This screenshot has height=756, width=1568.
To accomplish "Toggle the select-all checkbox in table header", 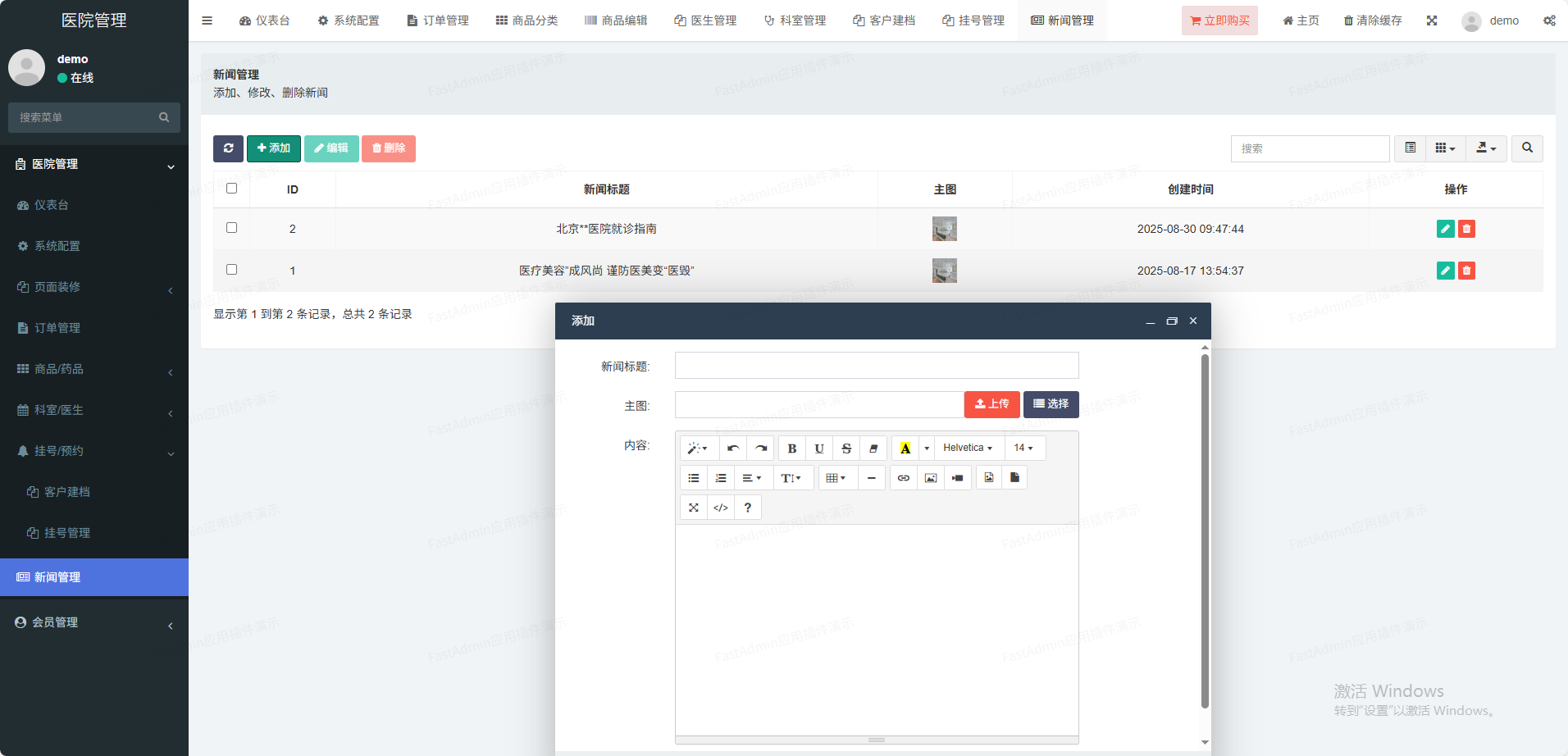I will click(231, 189).
